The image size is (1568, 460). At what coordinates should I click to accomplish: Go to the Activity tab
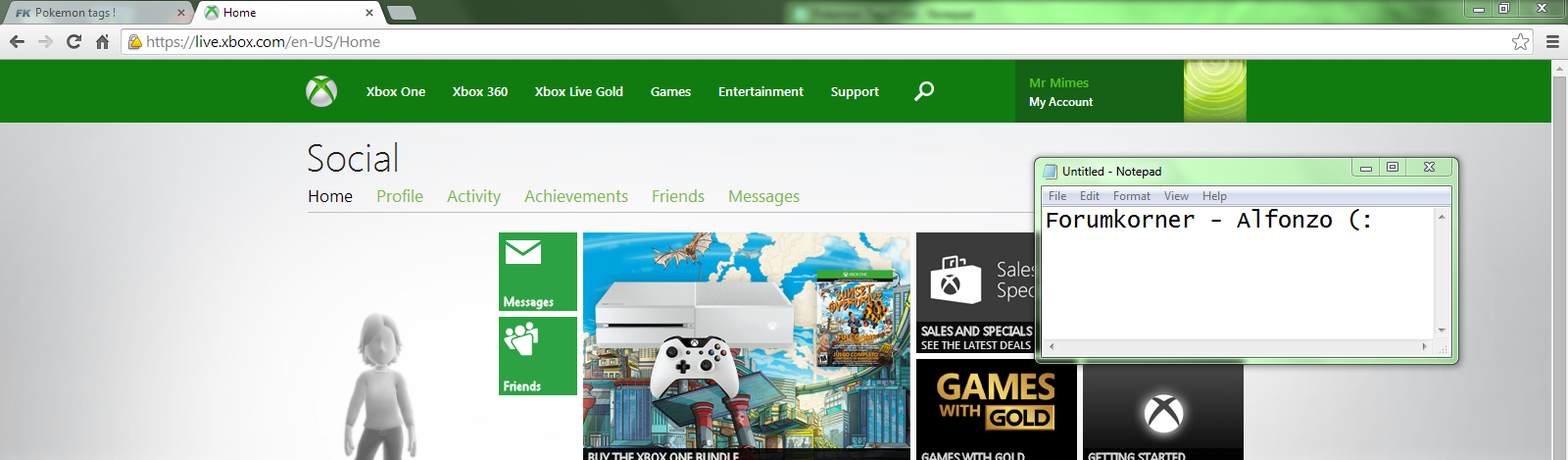tap(473, 196)
